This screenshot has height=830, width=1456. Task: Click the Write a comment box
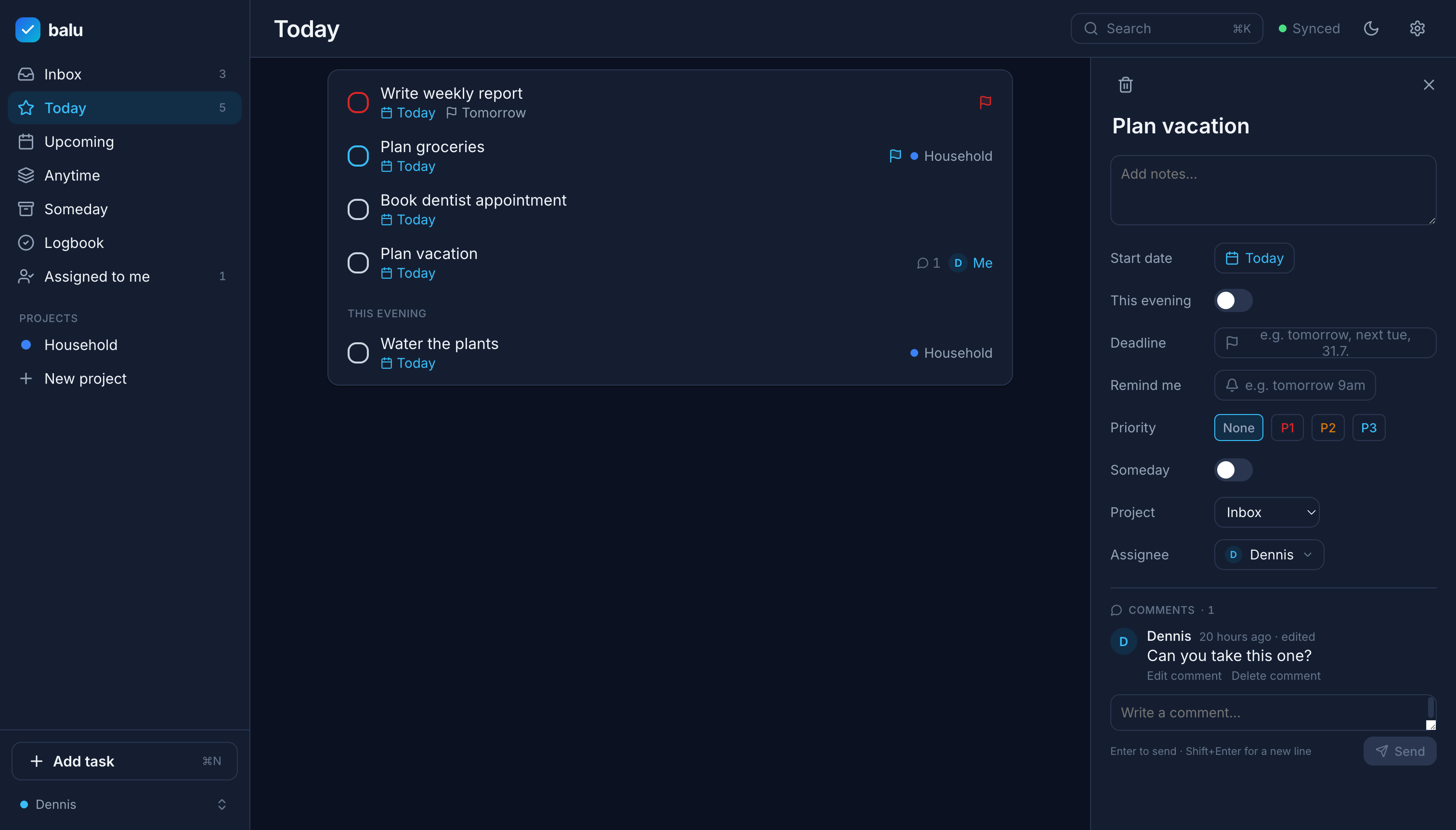(1273, 713)
